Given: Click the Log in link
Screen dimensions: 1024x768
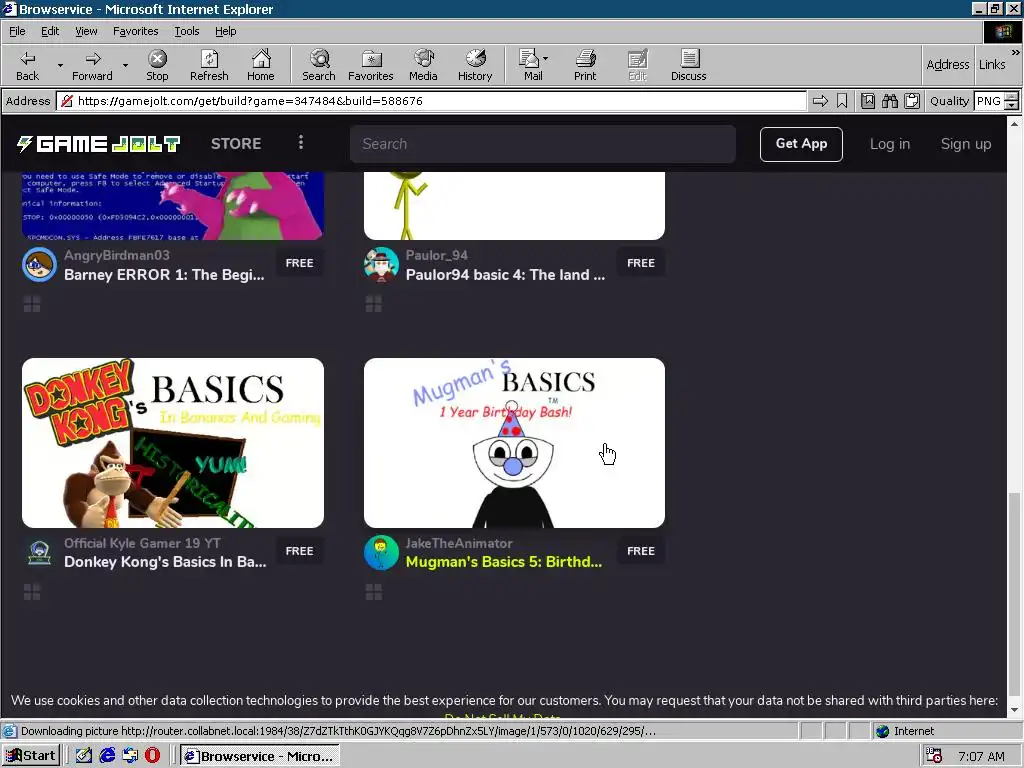Looking at the screenshot, I should 889,144.
